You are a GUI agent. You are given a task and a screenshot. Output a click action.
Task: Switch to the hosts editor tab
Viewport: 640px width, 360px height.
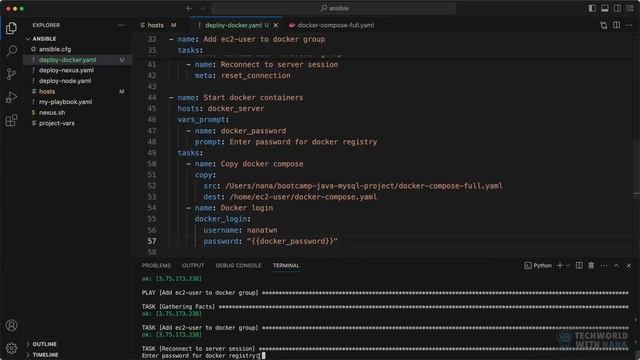click(x=159, y=25)
